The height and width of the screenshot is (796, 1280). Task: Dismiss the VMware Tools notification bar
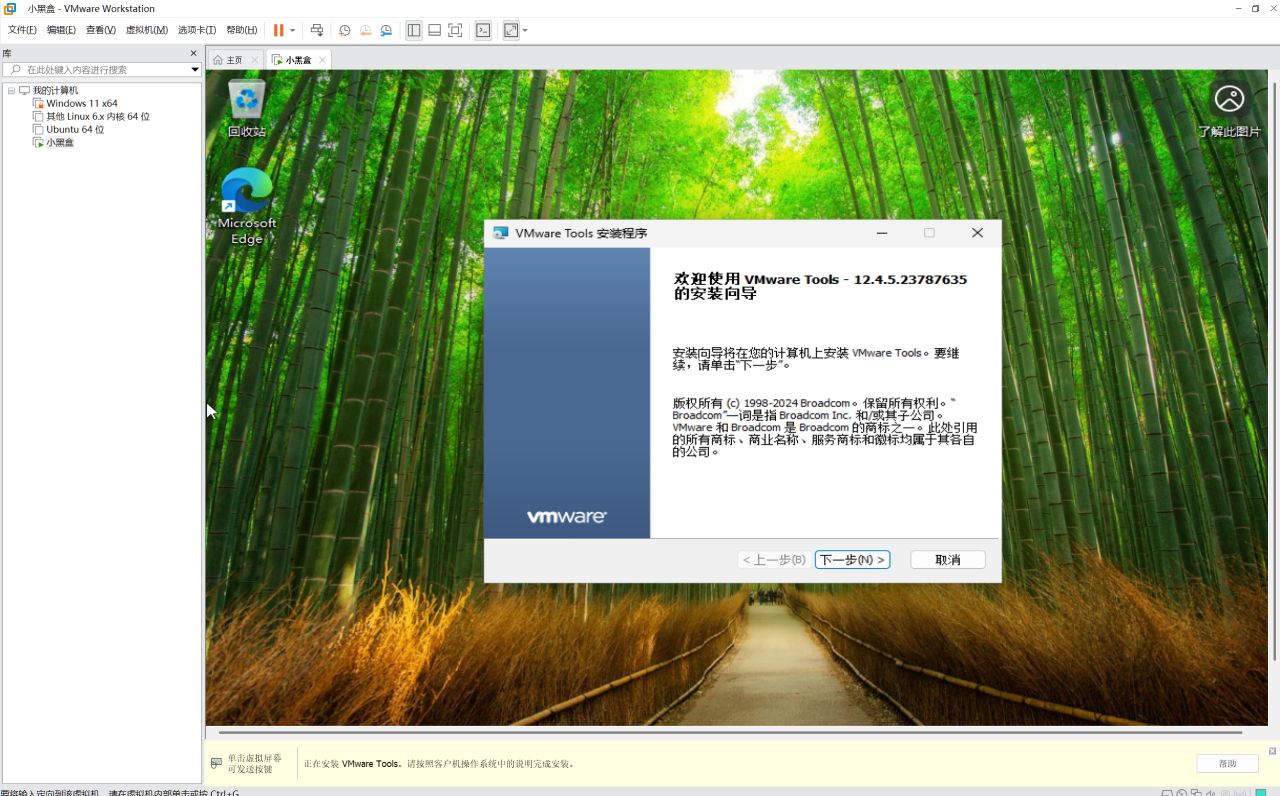pos(1273,750)
